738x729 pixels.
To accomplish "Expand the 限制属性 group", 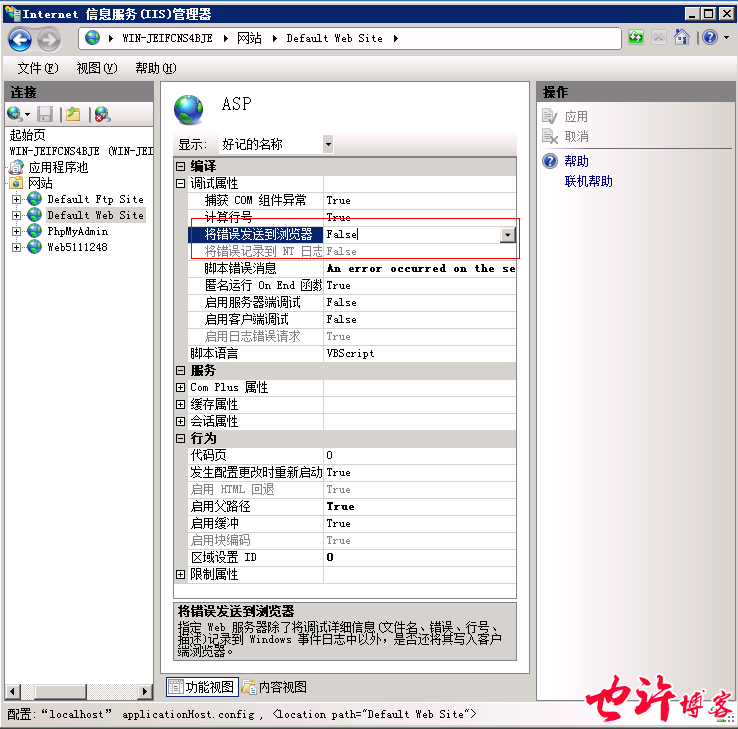I will click(180, 574).
